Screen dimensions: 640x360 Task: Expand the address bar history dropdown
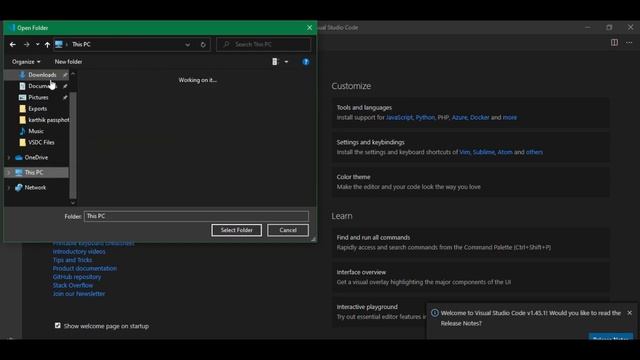click(x=187, y=44)
